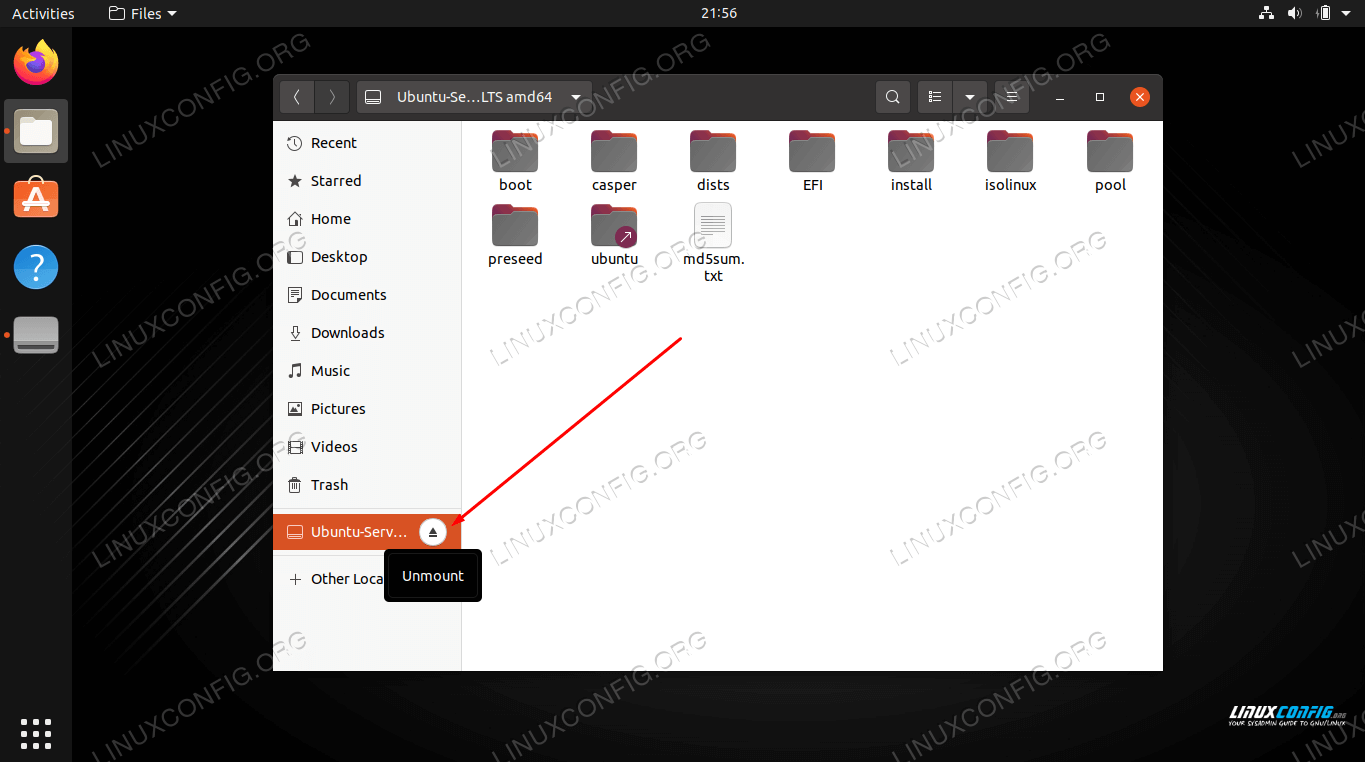This screenshot has height=762, width=1365.
Task: Select the casper folder
Action: pos(614,160)
